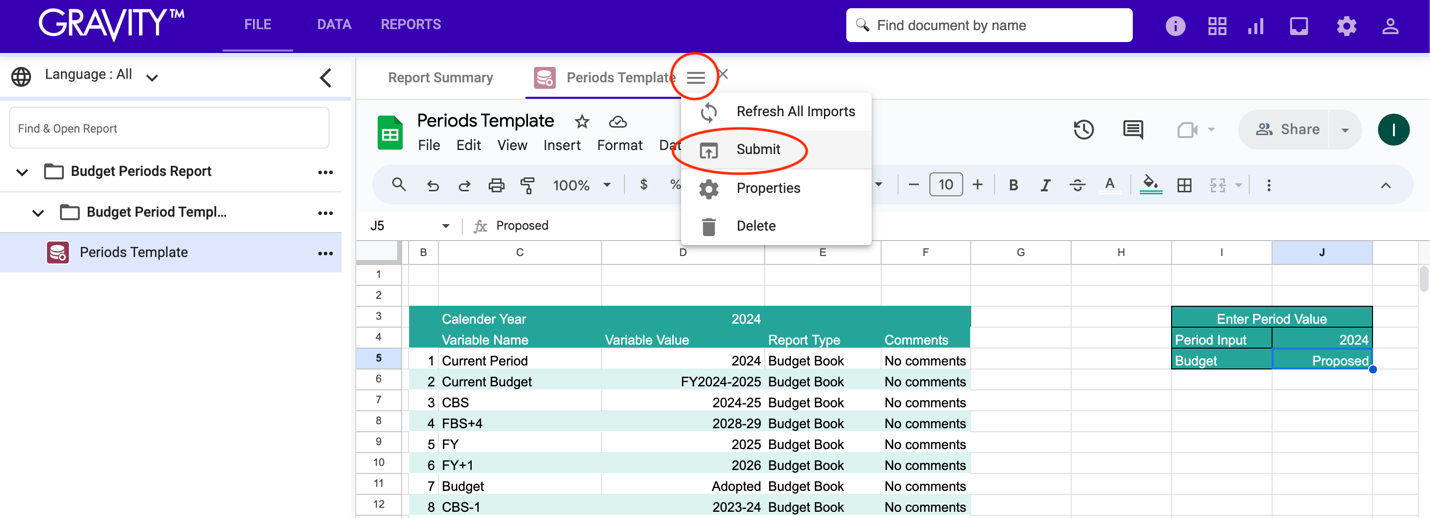Choose Delete from the dropdown menu
The width and height of the screenshot is (1430, 518).
[x=776, y=226]
